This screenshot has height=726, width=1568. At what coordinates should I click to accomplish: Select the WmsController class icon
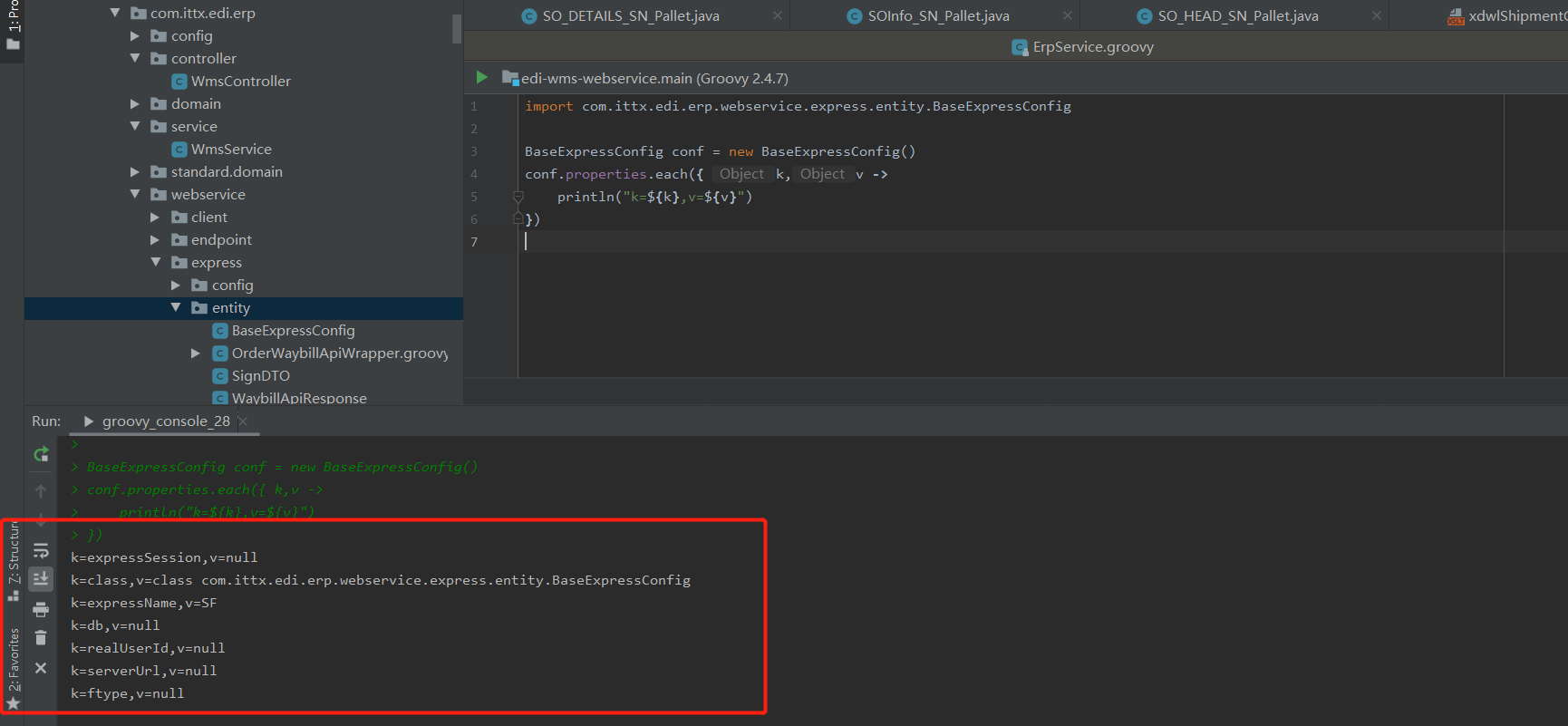179,82
